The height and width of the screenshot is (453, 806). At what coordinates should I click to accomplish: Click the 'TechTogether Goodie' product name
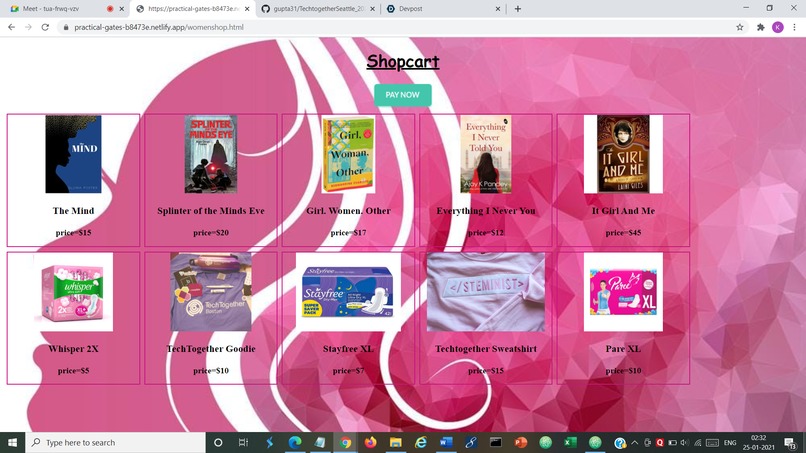pyautogui.click(x=211, y=349)
